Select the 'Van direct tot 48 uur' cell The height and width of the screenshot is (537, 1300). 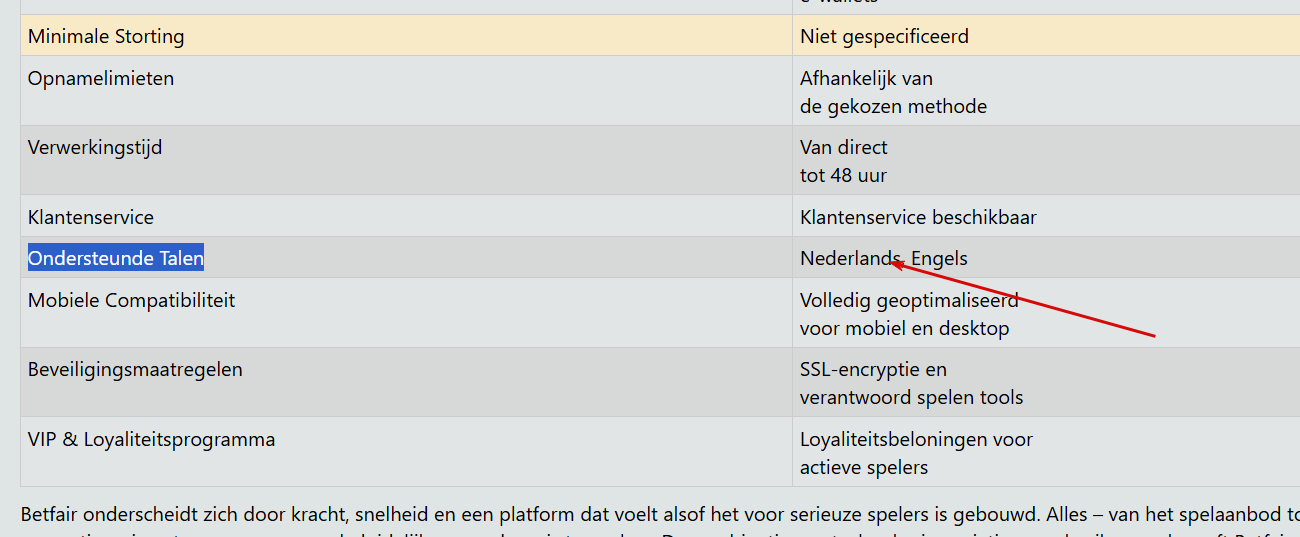(844, 161)
